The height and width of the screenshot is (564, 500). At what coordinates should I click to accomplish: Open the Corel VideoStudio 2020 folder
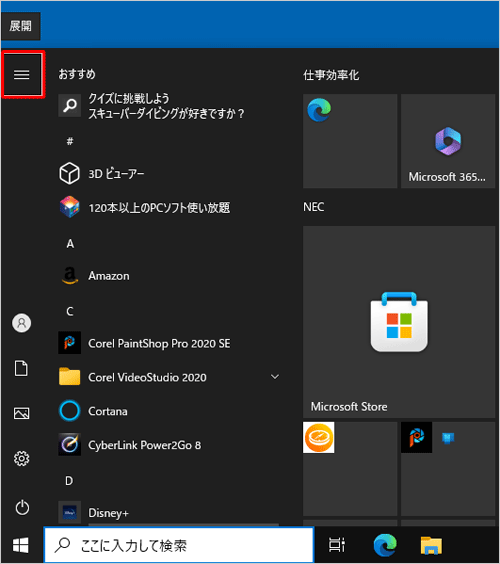[x=169, y=377]
